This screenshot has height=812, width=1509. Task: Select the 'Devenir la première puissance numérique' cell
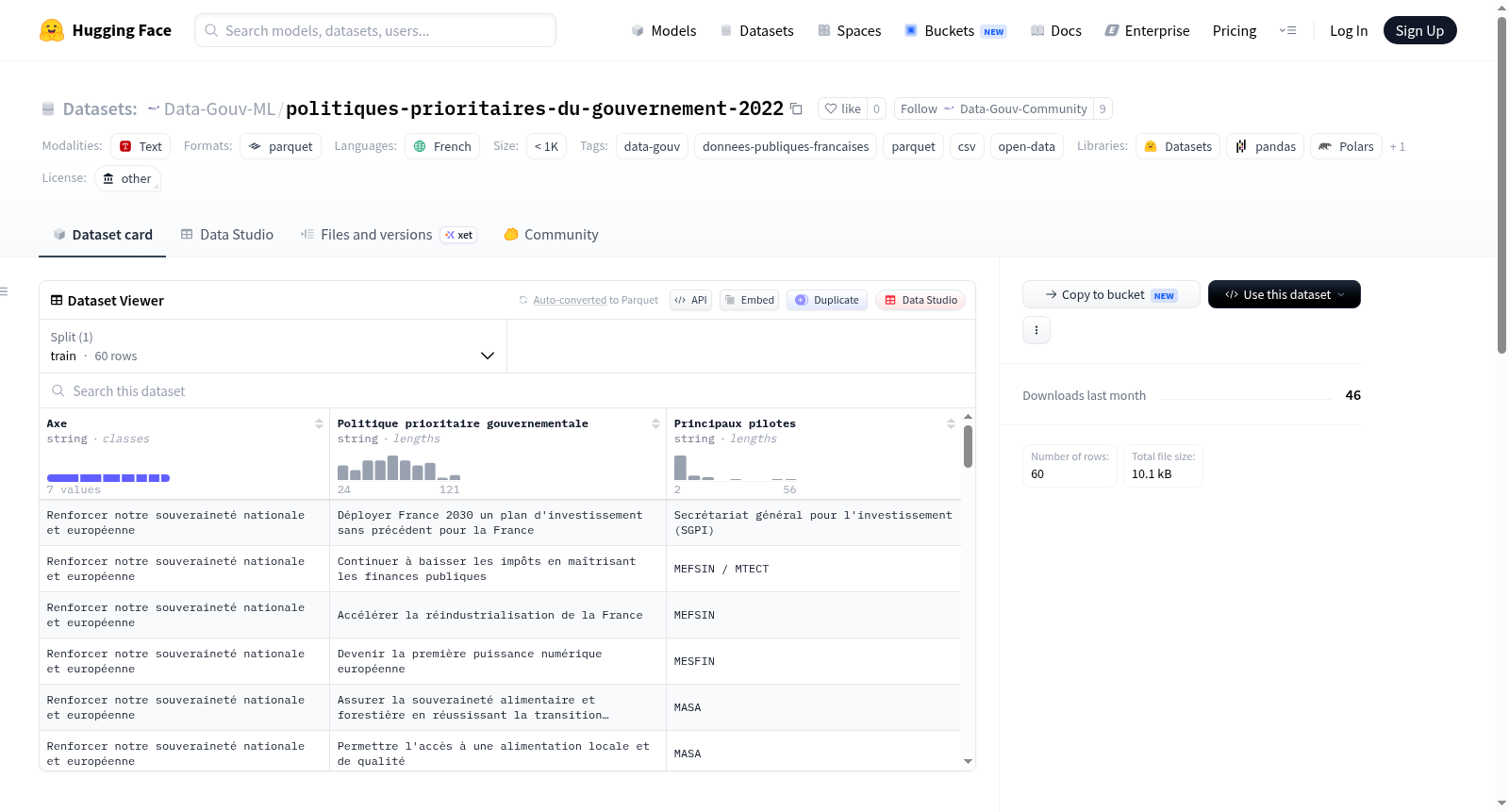tap(498, 661)
